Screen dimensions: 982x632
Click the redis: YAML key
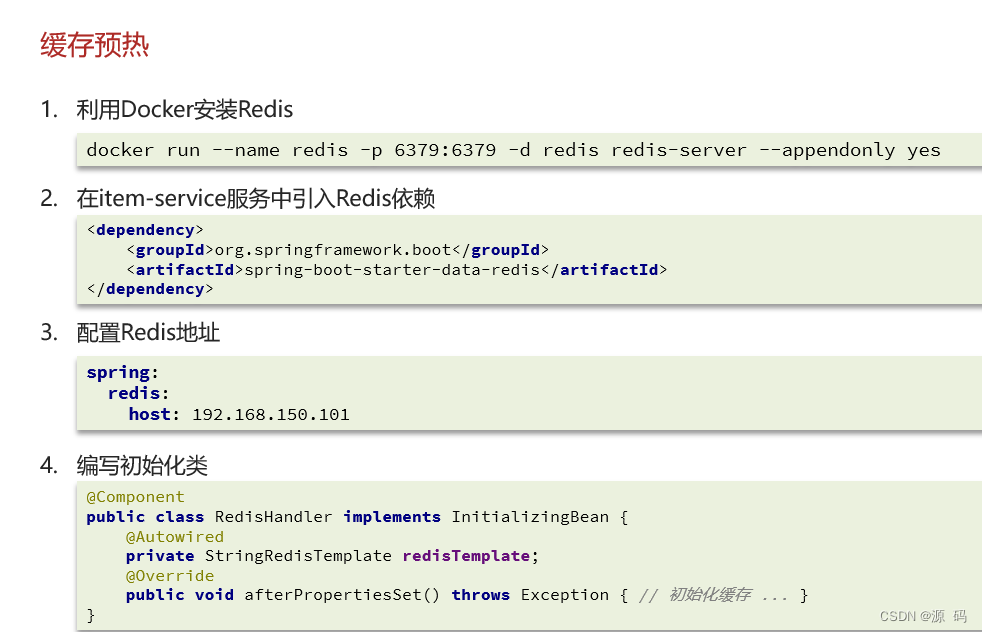point(138,393)
